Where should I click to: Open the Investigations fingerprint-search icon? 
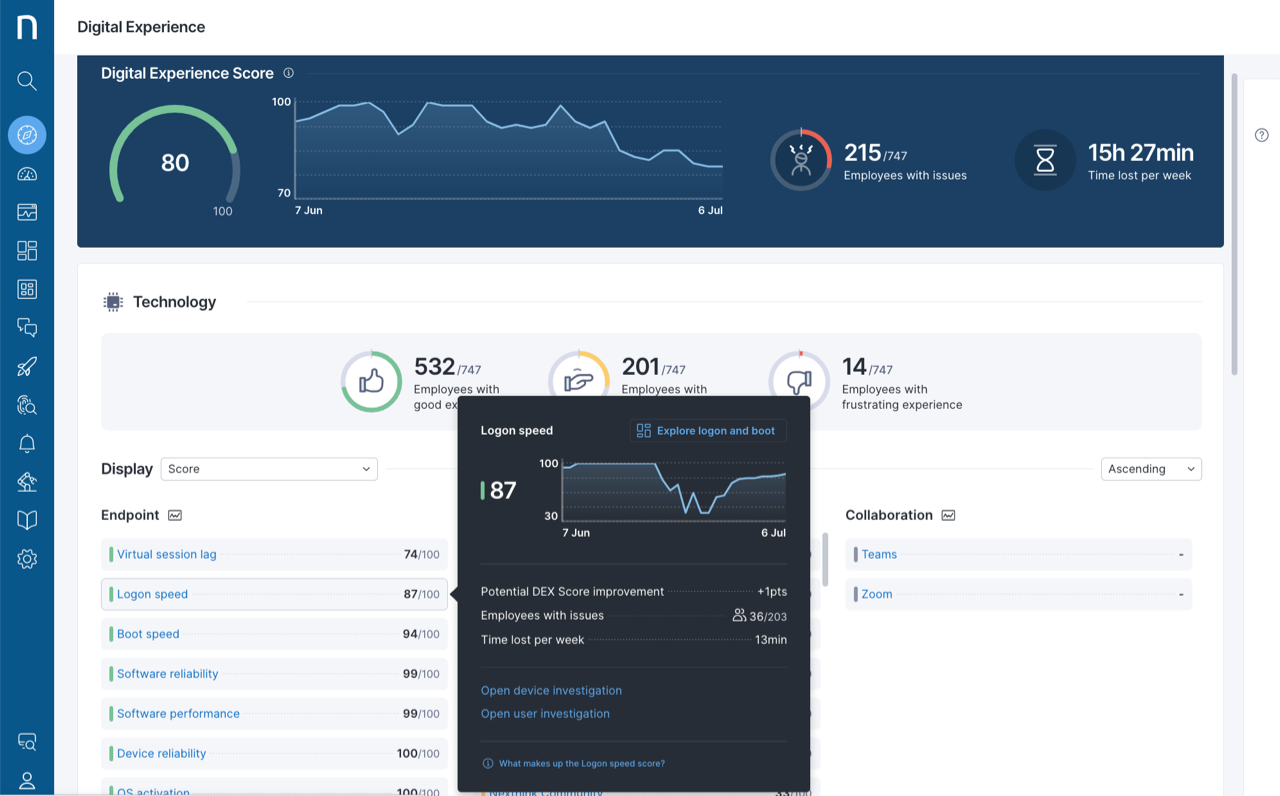pos(27,404)
